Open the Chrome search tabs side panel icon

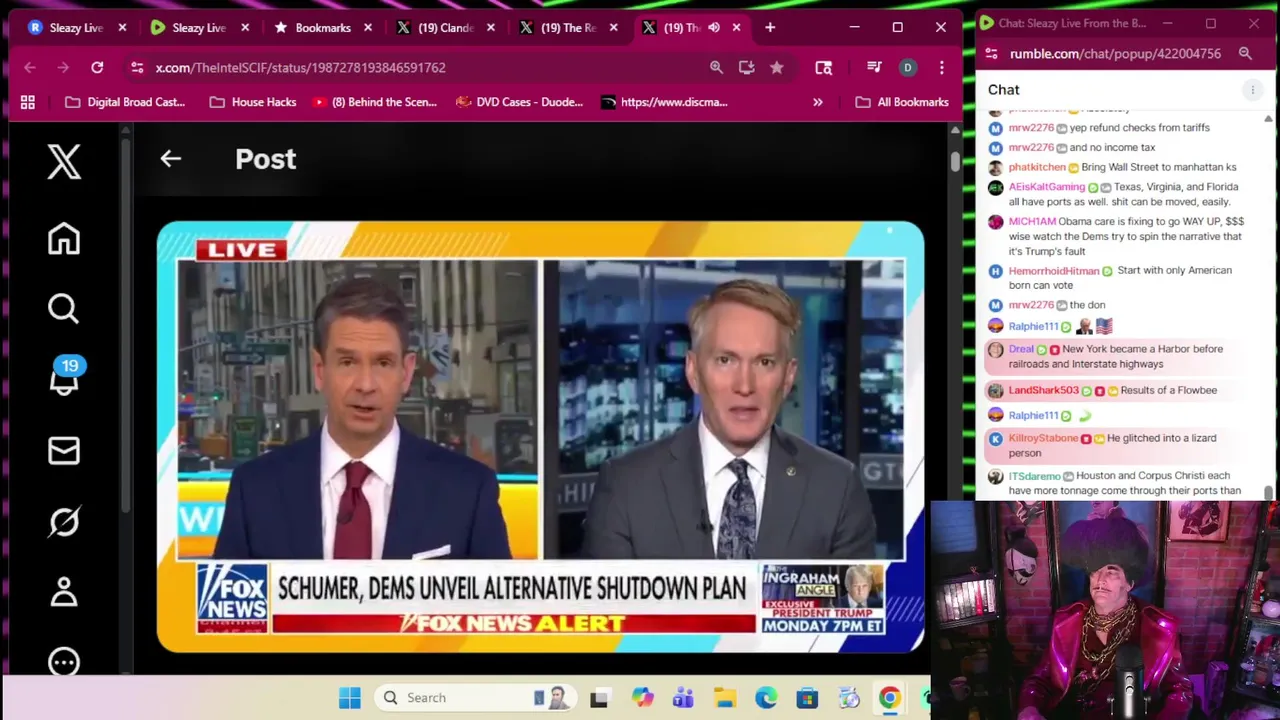824,67
